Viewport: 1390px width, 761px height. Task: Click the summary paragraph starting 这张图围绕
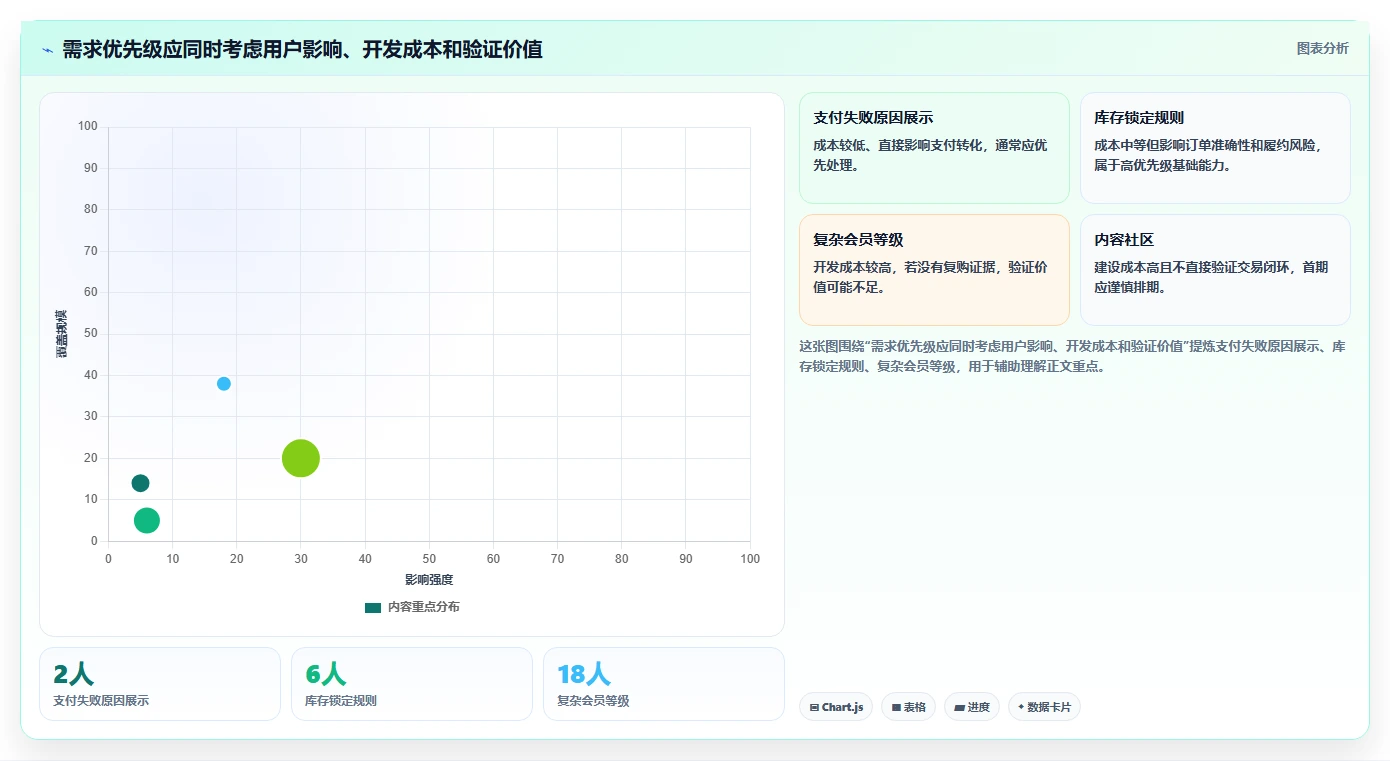tap(1072, 356)
